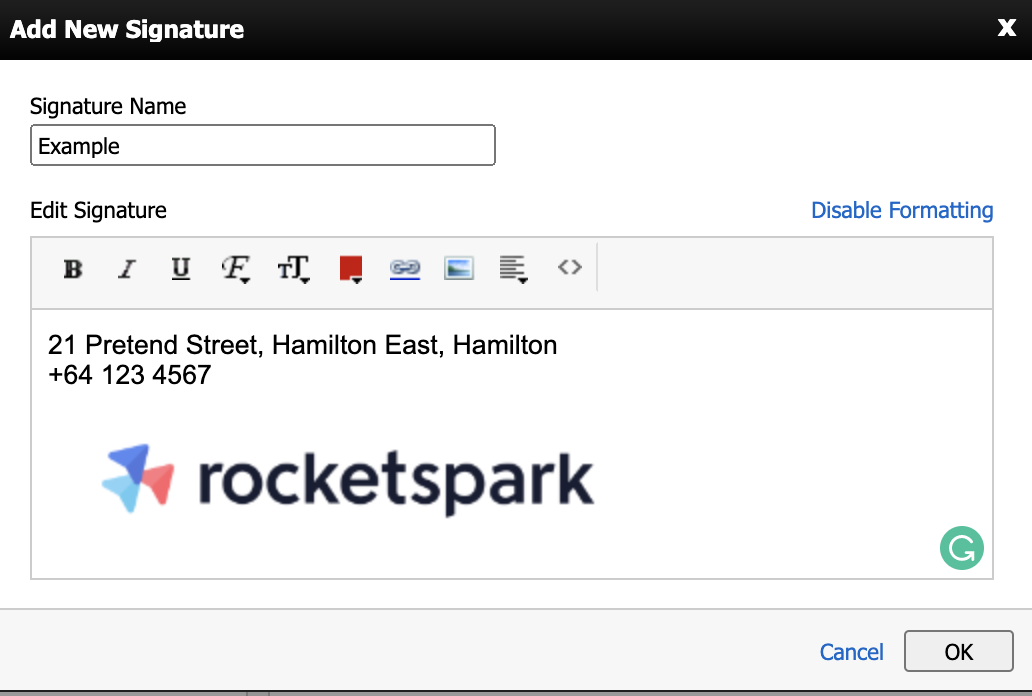
Task: Insert a hyperlink with the link icon
Action: point(405,269)
